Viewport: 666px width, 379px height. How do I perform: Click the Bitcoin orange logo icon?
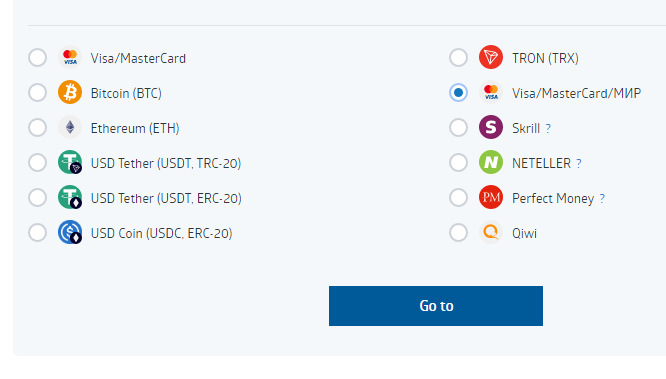(x=70, y=92)
